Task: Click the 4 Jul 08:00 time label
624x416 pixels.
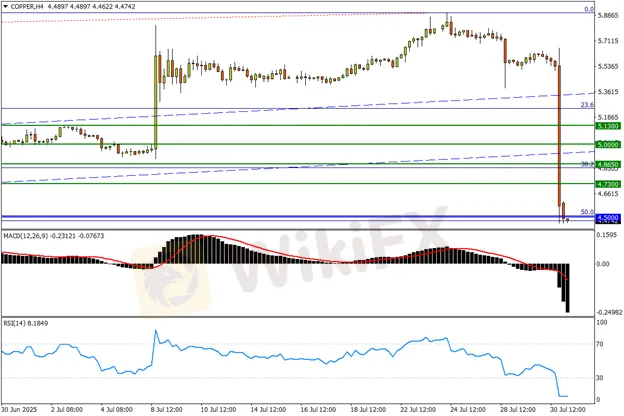Action: (x=117, y=409)
